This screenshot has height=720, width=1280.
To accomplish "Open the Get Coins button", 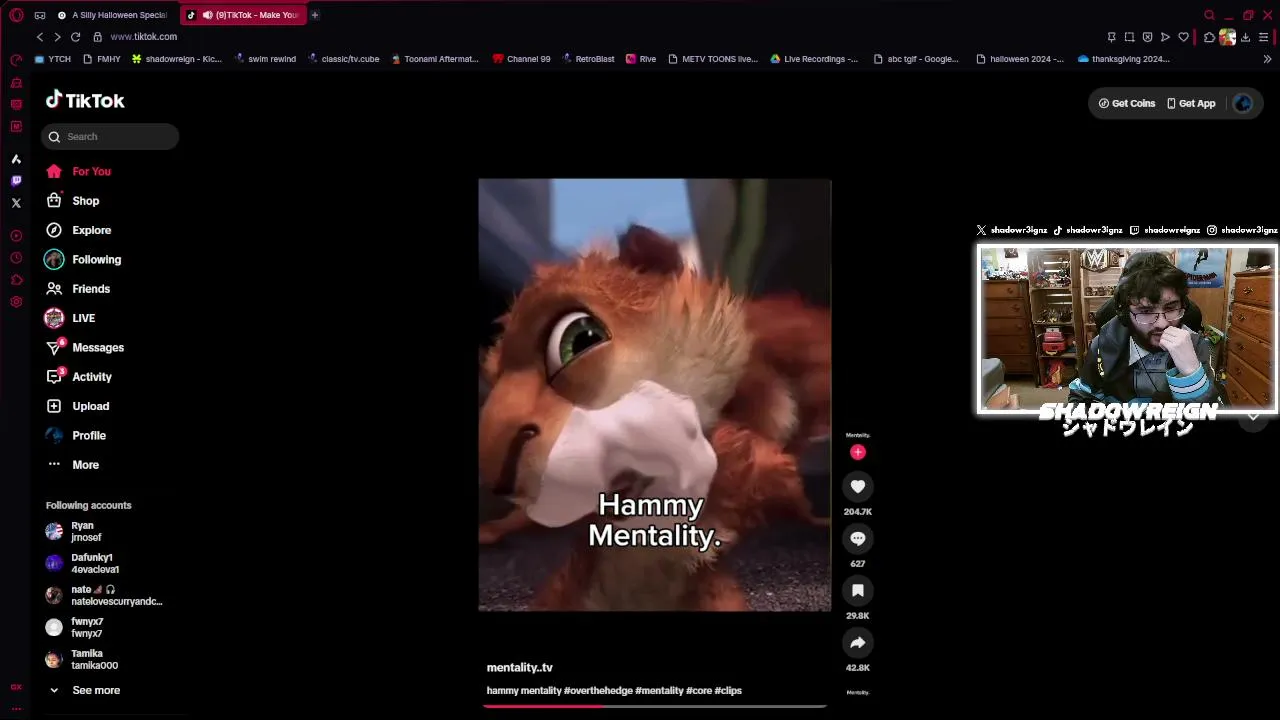I will tap(1127, 103).
